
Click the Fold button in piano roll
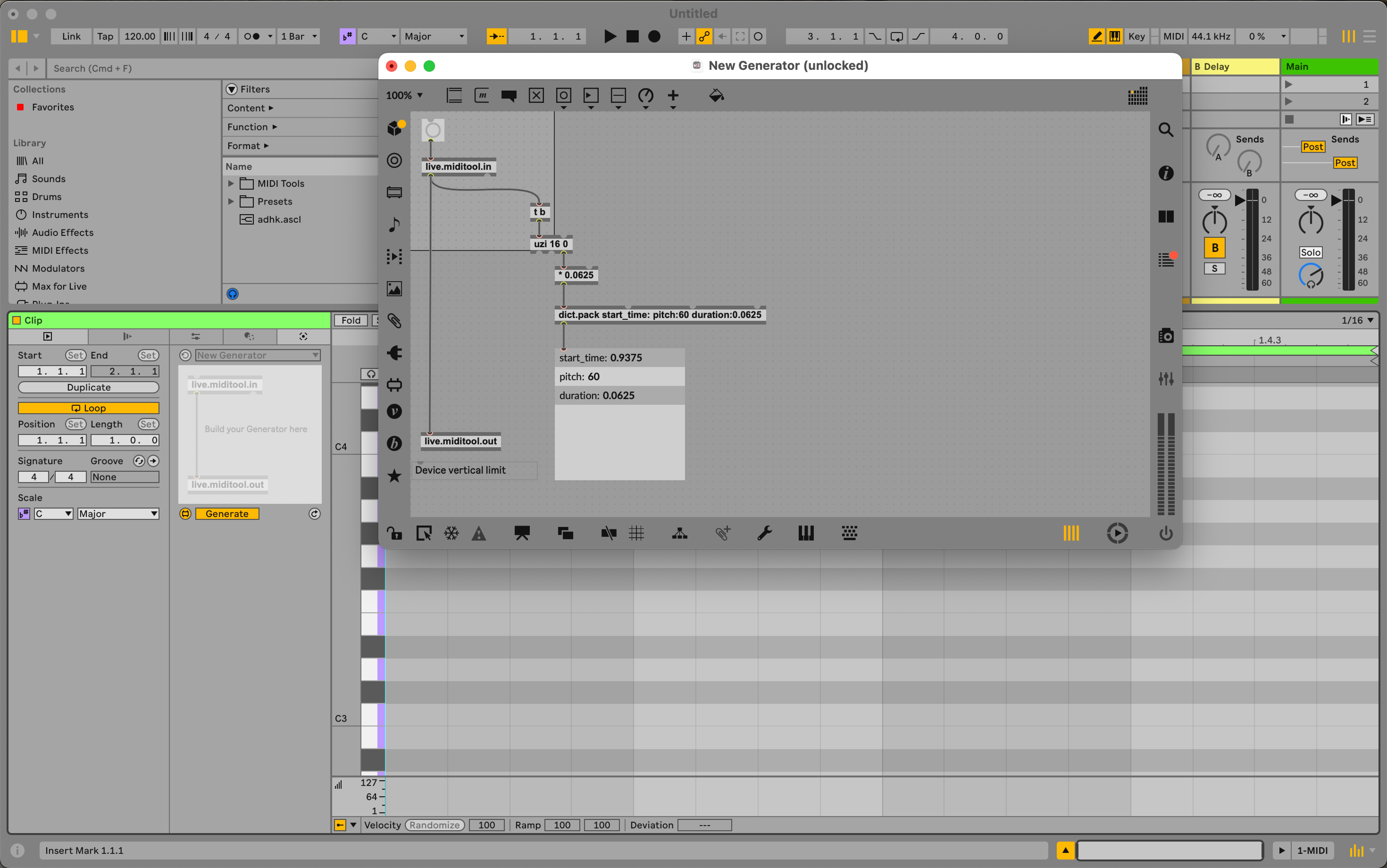coord(351,320)
